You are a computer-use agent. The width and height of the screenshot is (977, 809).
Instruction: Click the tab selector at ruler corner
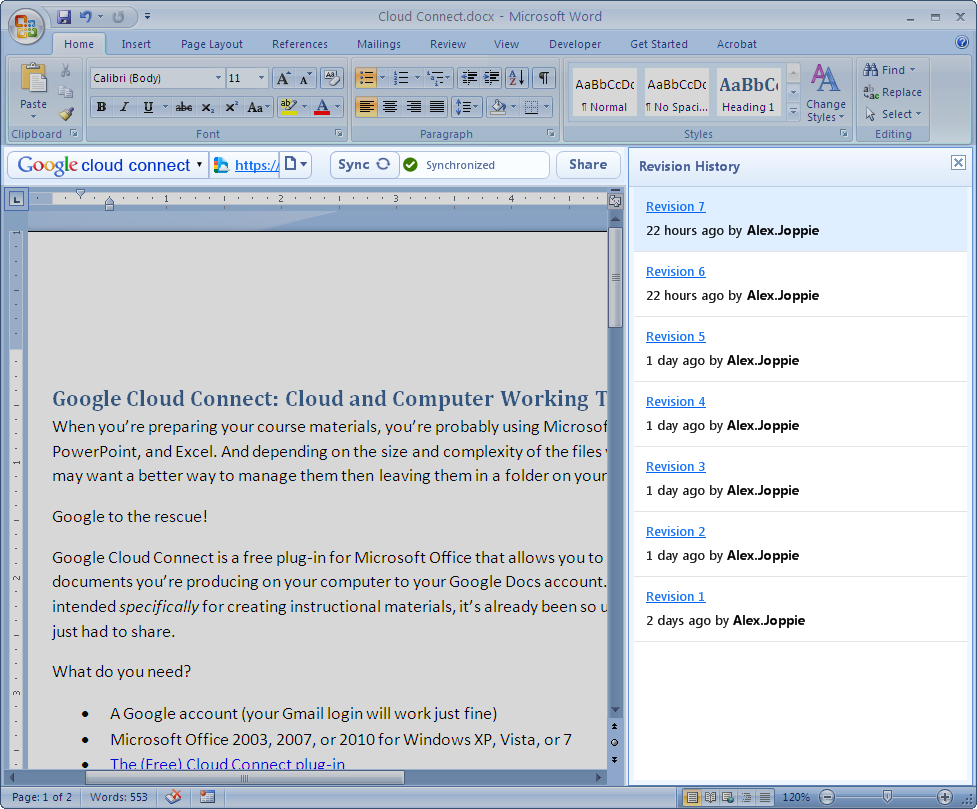(16, 199)
